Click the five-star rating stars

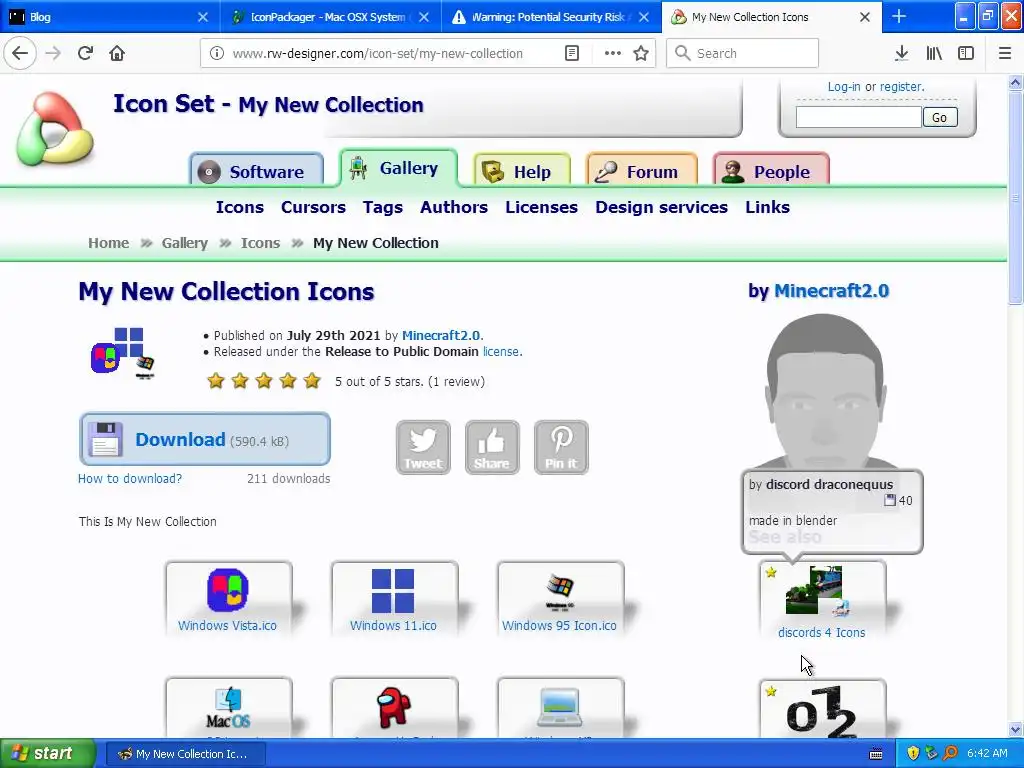(264, 381)
